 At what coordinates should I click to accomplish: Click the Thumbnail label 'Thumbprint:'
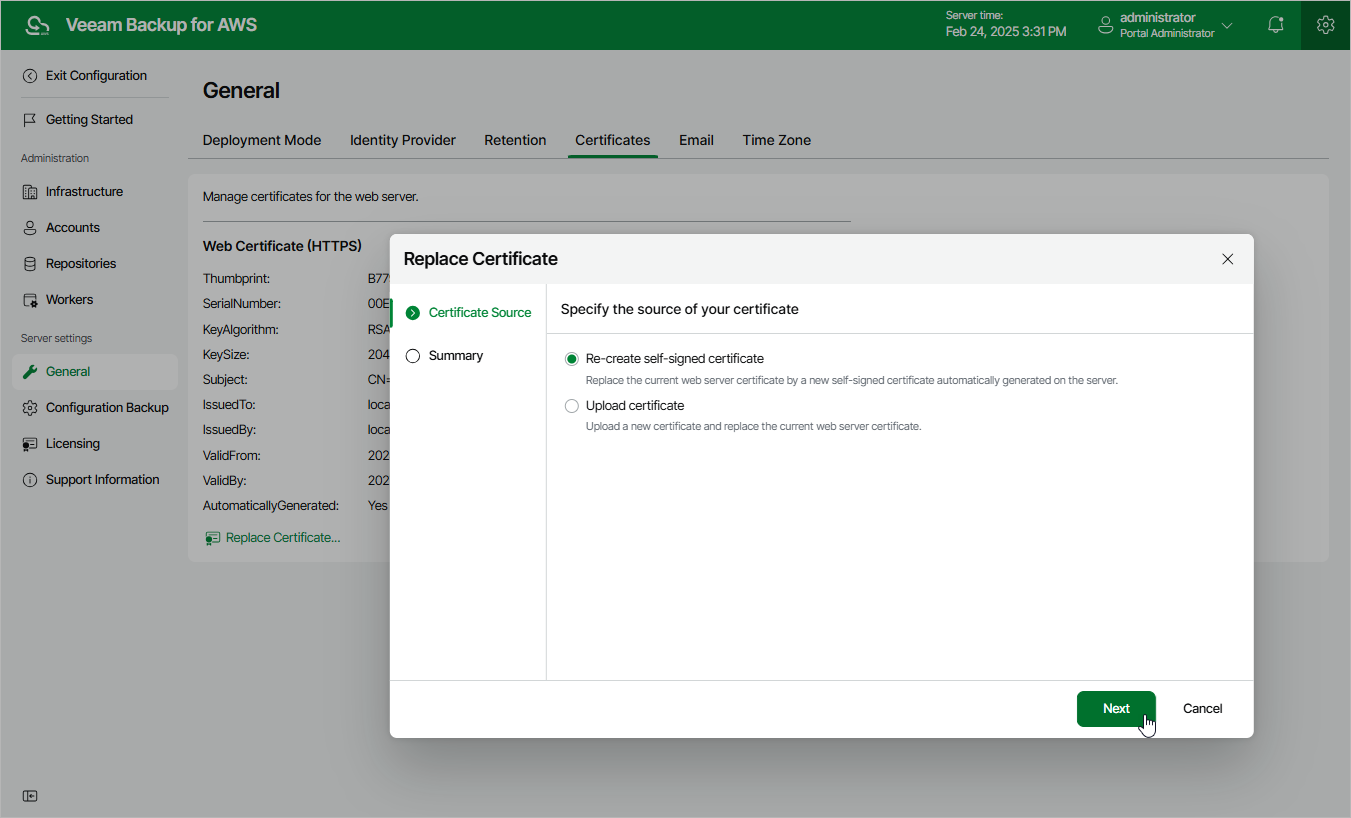[236, 279]
